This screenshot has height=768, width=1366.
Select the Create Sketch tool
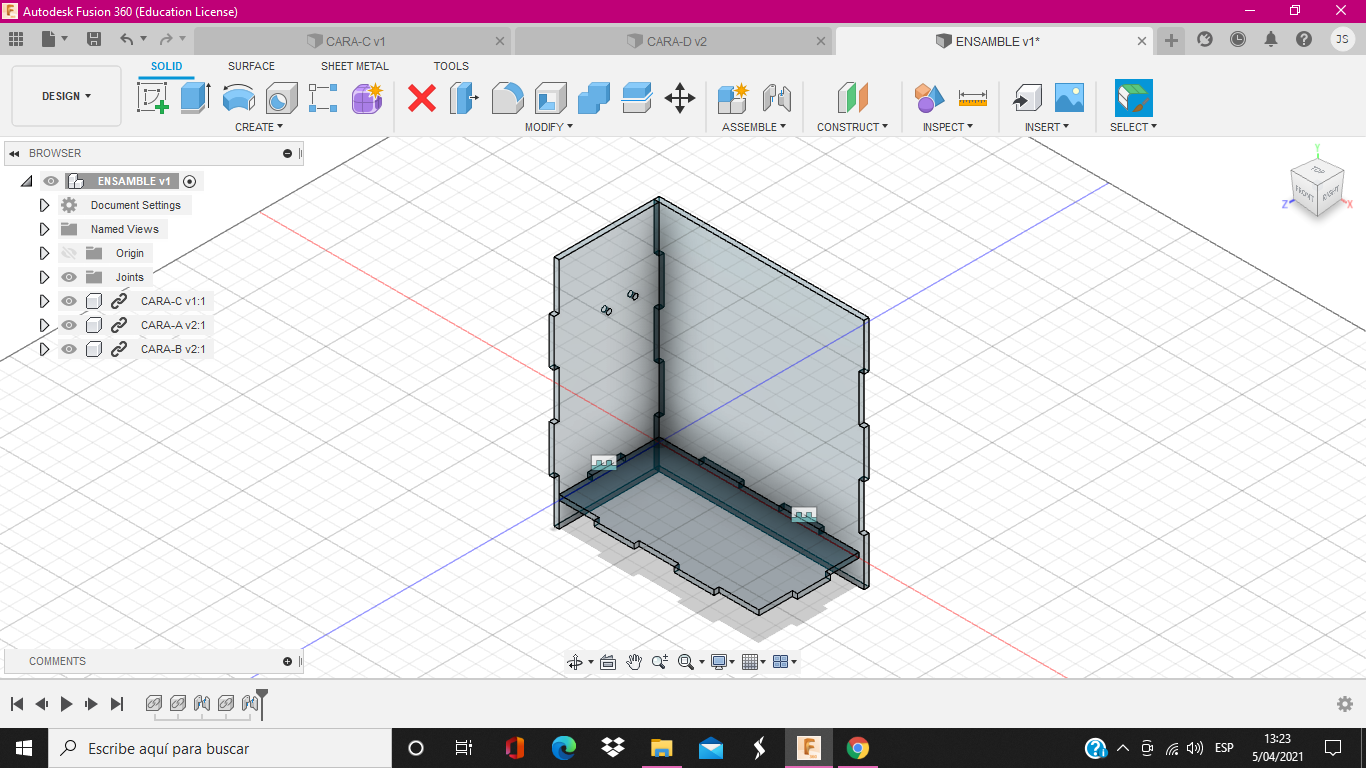(x=153, y=98)
